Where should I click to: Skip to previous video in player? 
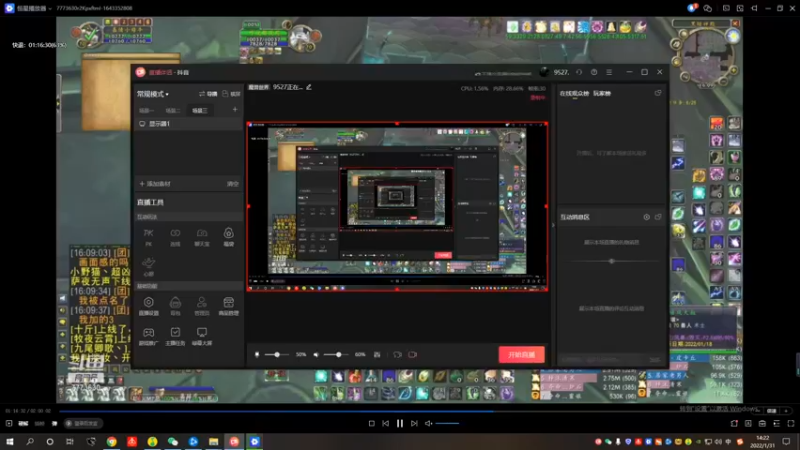click(x=386, y=423)
